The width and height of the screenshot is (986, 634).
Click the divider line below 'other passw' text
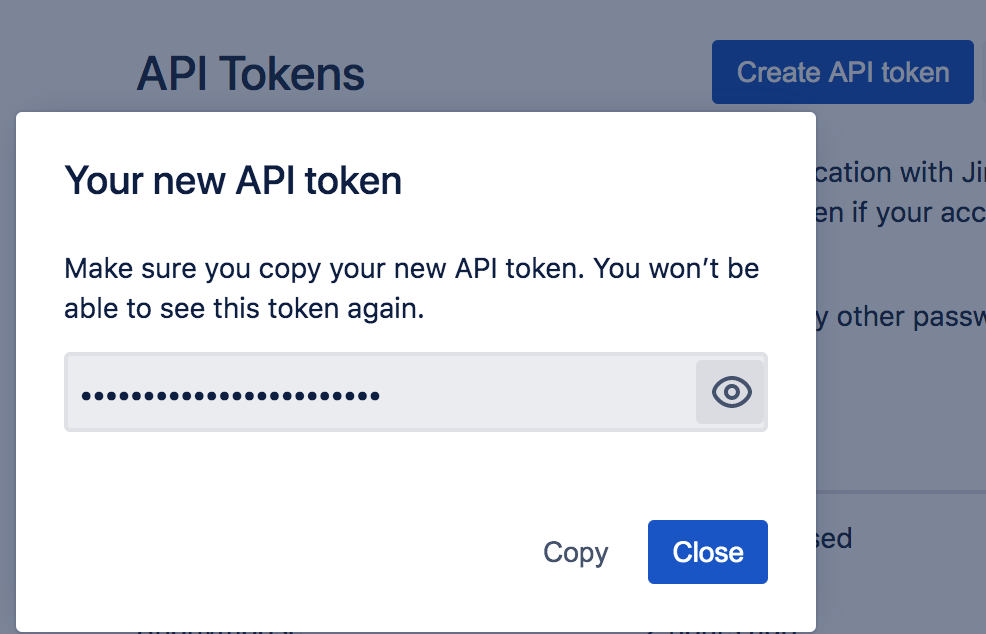click(900, 491)
